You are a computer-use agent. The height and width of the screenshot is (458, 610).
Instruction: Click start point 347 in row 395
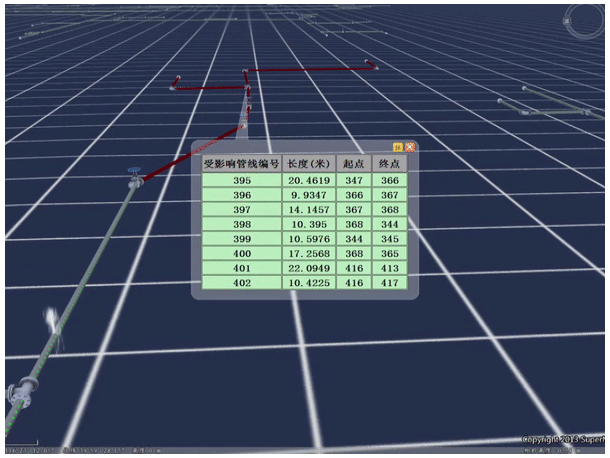(354, 180)
